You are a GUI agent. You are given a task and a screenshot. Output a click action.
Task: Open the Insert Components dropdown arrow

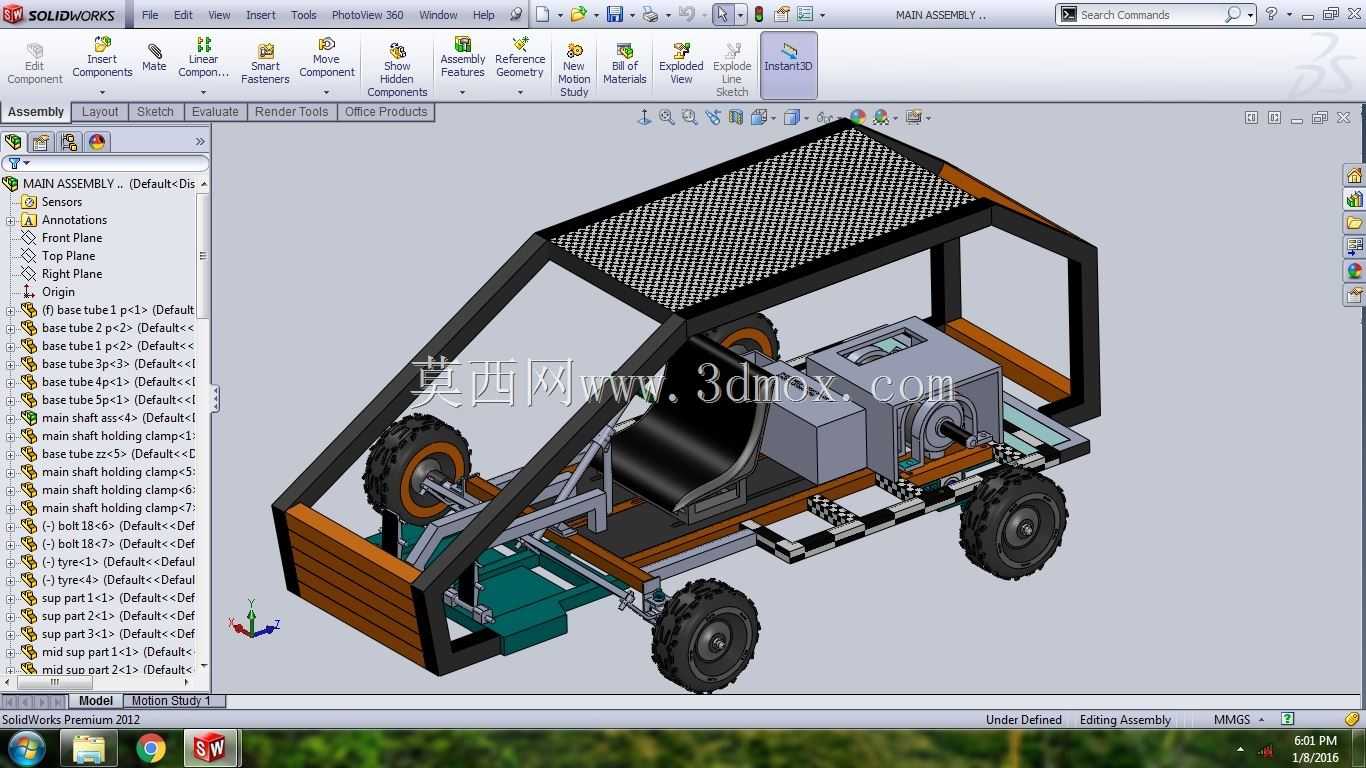(x=102, y=92)
